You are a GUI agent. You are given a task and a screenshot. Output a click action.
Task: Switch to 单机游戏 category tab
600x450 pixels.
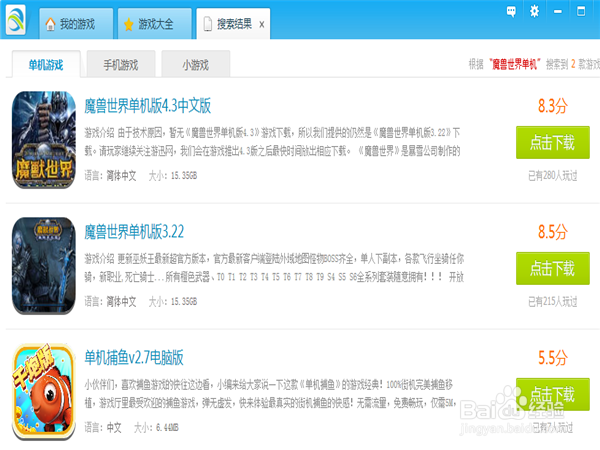pos(46,65)
